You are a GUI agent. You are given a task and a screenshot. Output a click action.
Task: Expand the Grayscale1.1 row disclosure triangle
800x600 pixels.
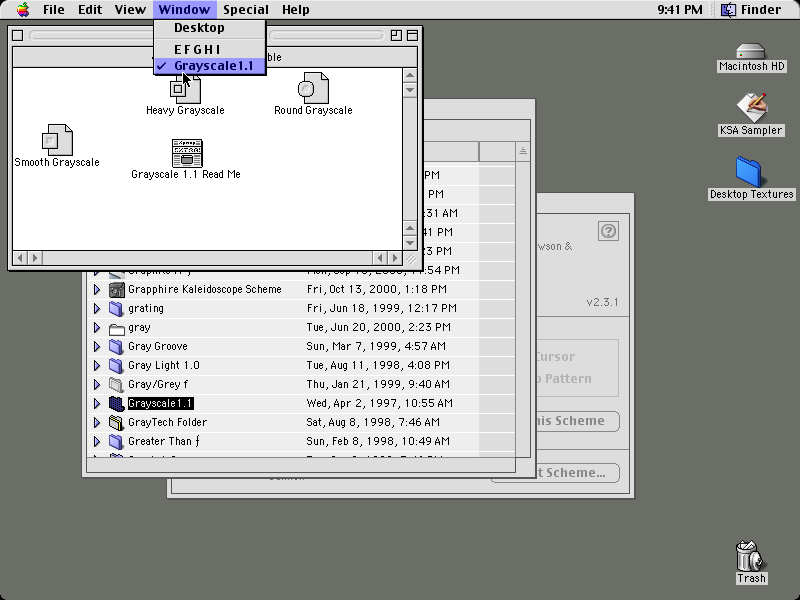[x=96, y=403]
